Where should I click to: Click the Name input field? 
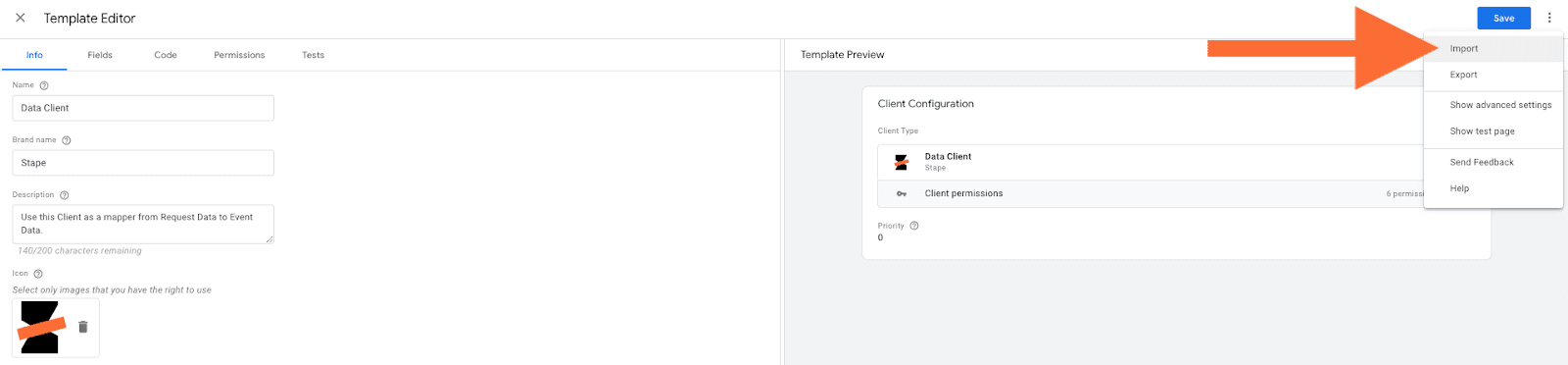click(x=143, y=108)
